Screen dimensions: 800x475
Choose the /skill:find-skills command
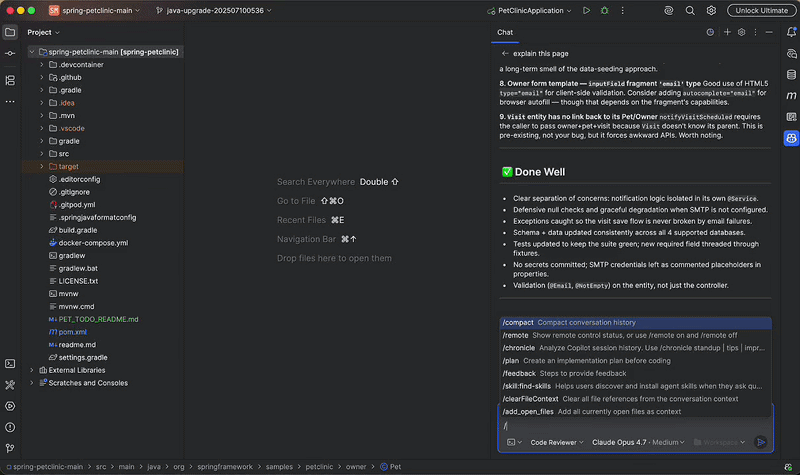click(635, 386)
